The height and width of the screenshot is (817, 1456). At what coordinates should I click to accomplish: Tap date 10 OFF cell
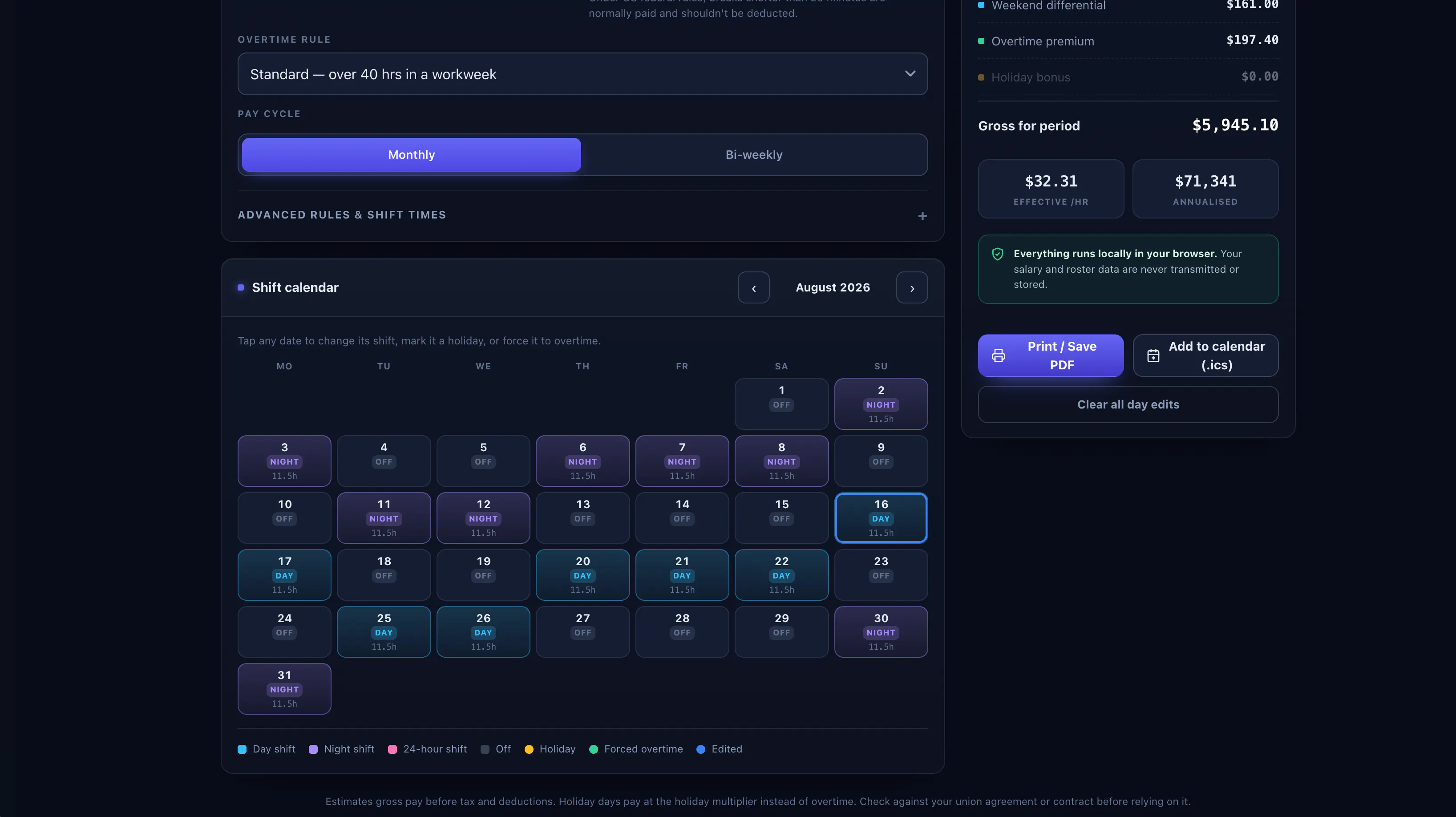point(284,518)
